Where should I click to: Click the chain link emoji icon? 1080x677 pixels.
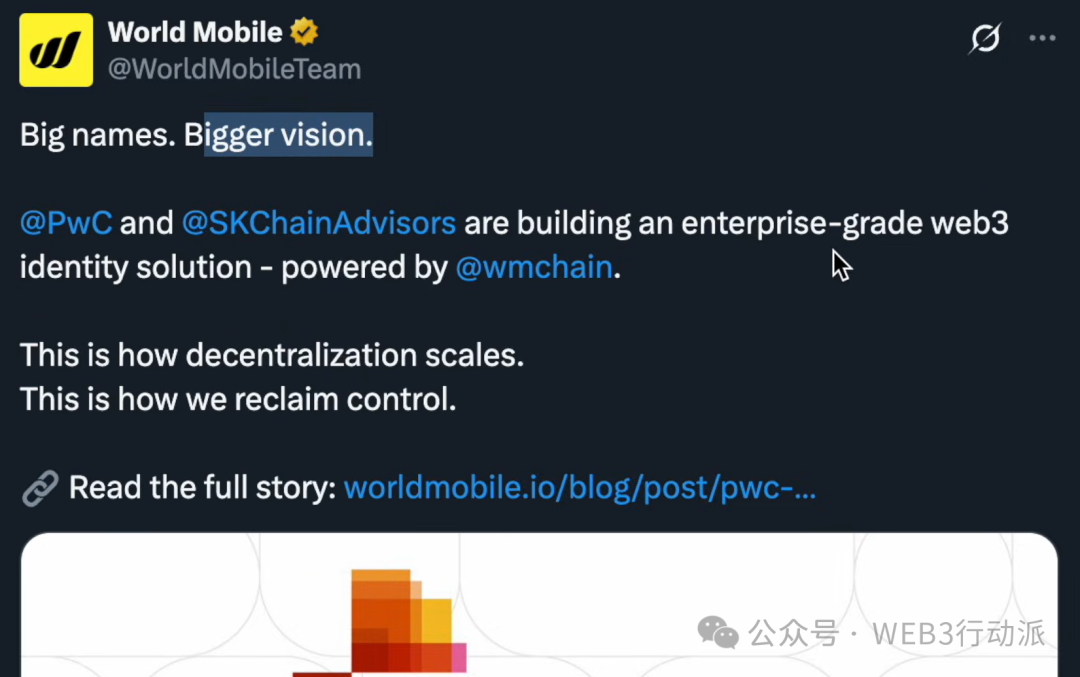[x=40, y=489]
